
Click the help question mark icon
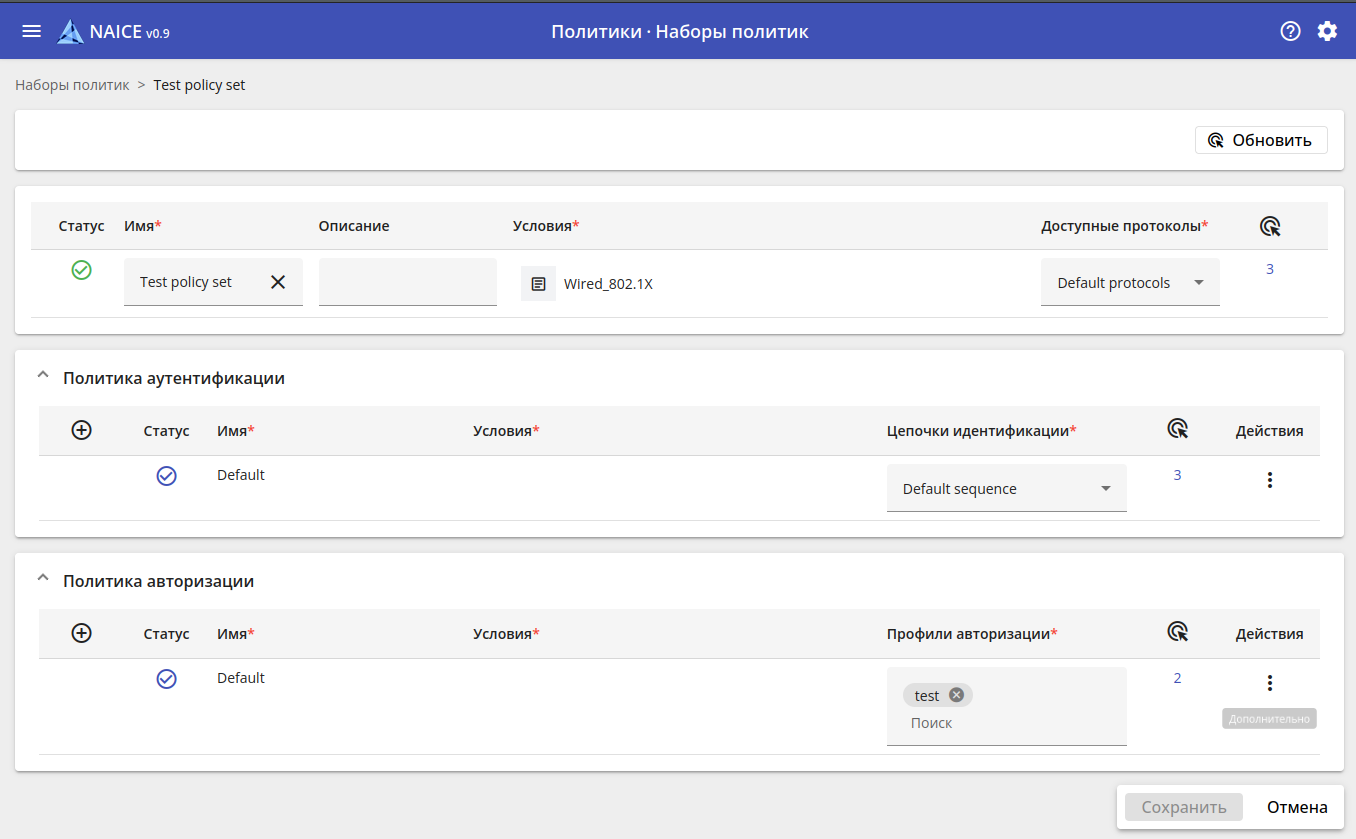pyautogui.click(x=1290, y=31)
